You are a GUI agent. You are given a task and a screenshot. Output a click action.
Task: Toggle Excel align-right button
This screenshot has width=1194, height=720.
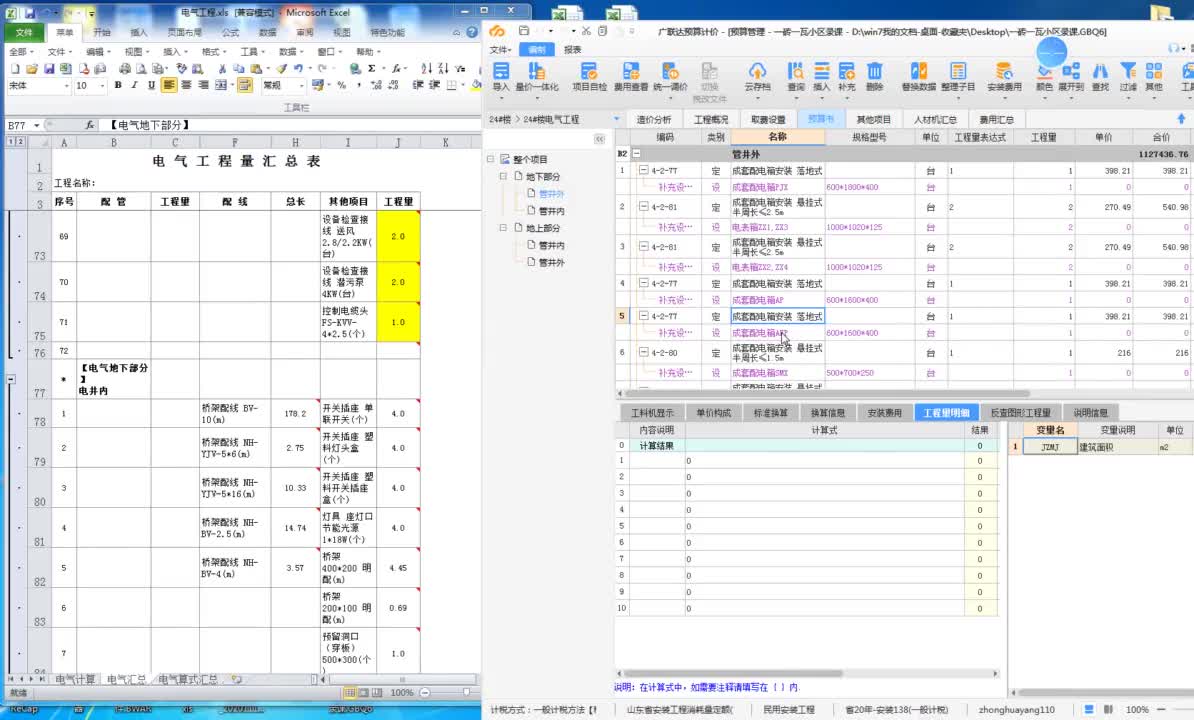pos(203,85)
